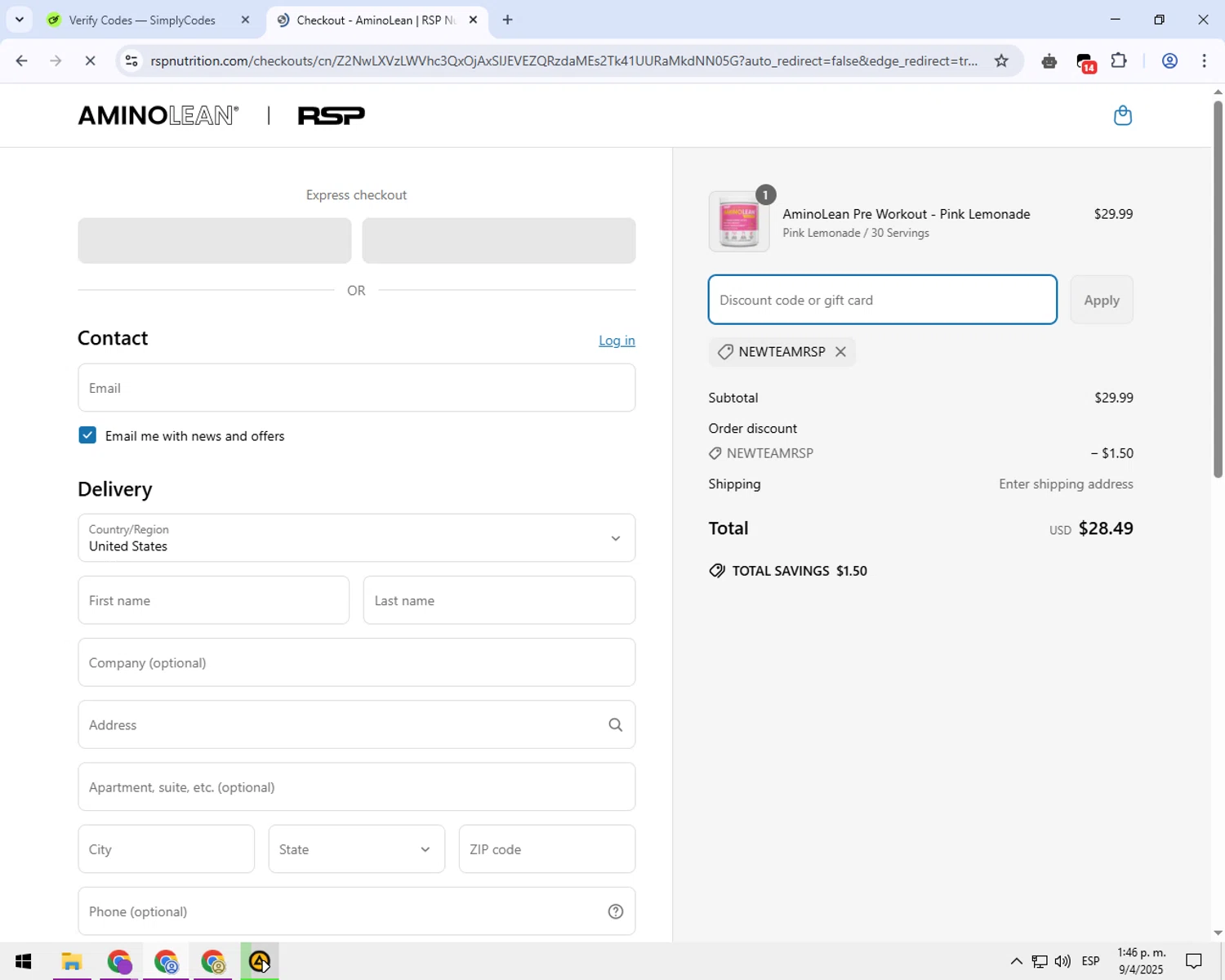This screenshot has height=980, width=1225.
Task: Click the page vertical scrollbar
Action: [x=1218, y=290]
